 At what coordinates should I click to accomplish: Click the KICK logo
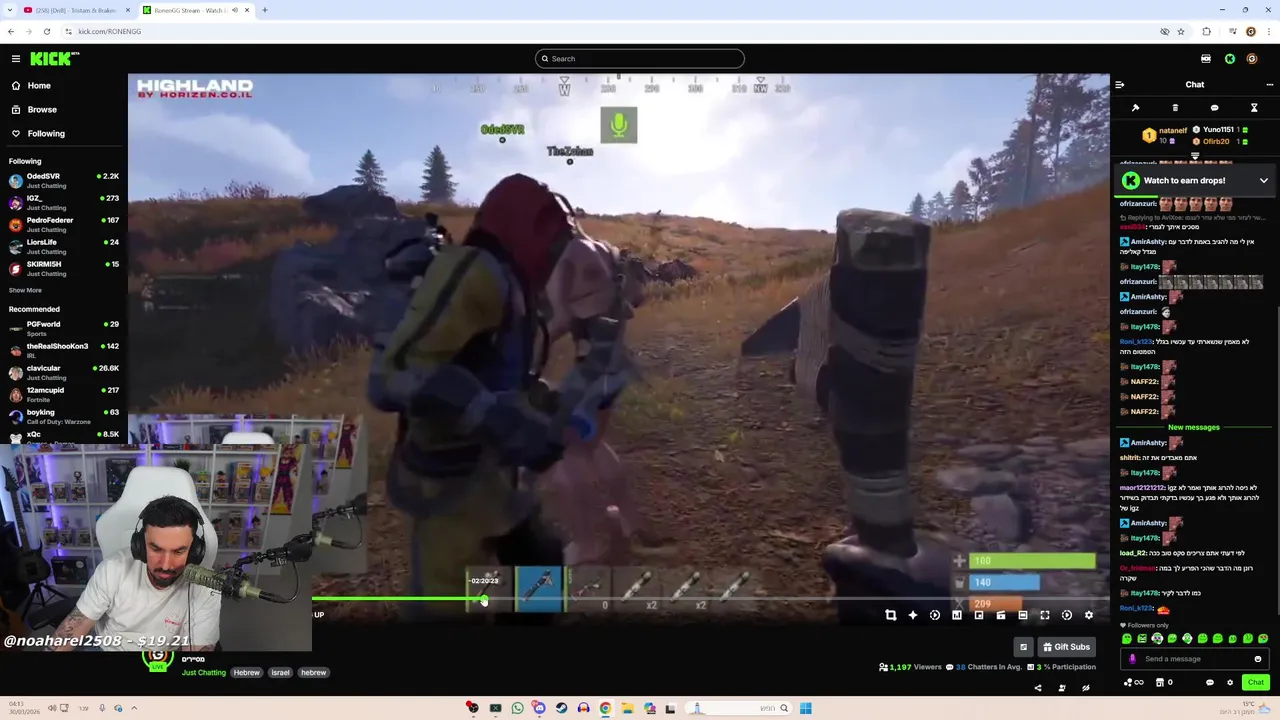[53, 59]
